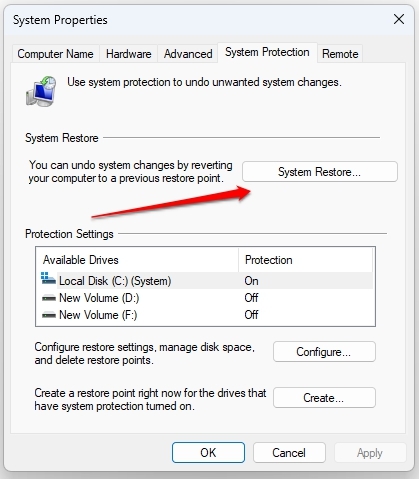Go to the Advanced tab

[188, 54]
